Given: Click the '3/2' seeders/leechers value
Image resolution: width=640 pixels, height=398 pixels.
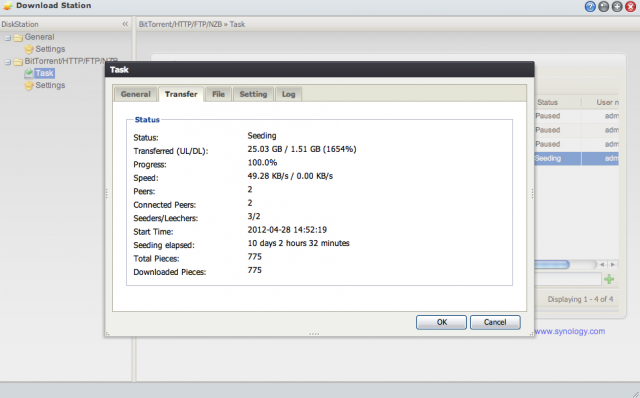Looking at the screenshot, I should (x=253, y=216).
